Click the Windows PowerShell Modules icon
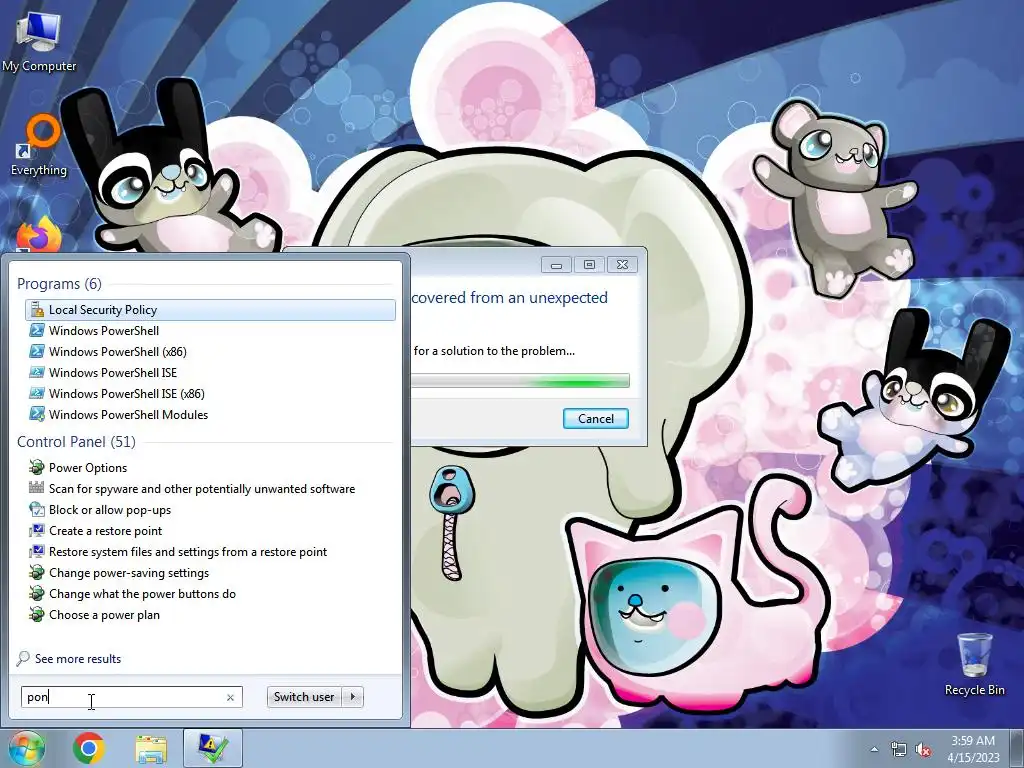Image resolution: width=1024 pixels, height=768 pixels. (x=37, y=414)
